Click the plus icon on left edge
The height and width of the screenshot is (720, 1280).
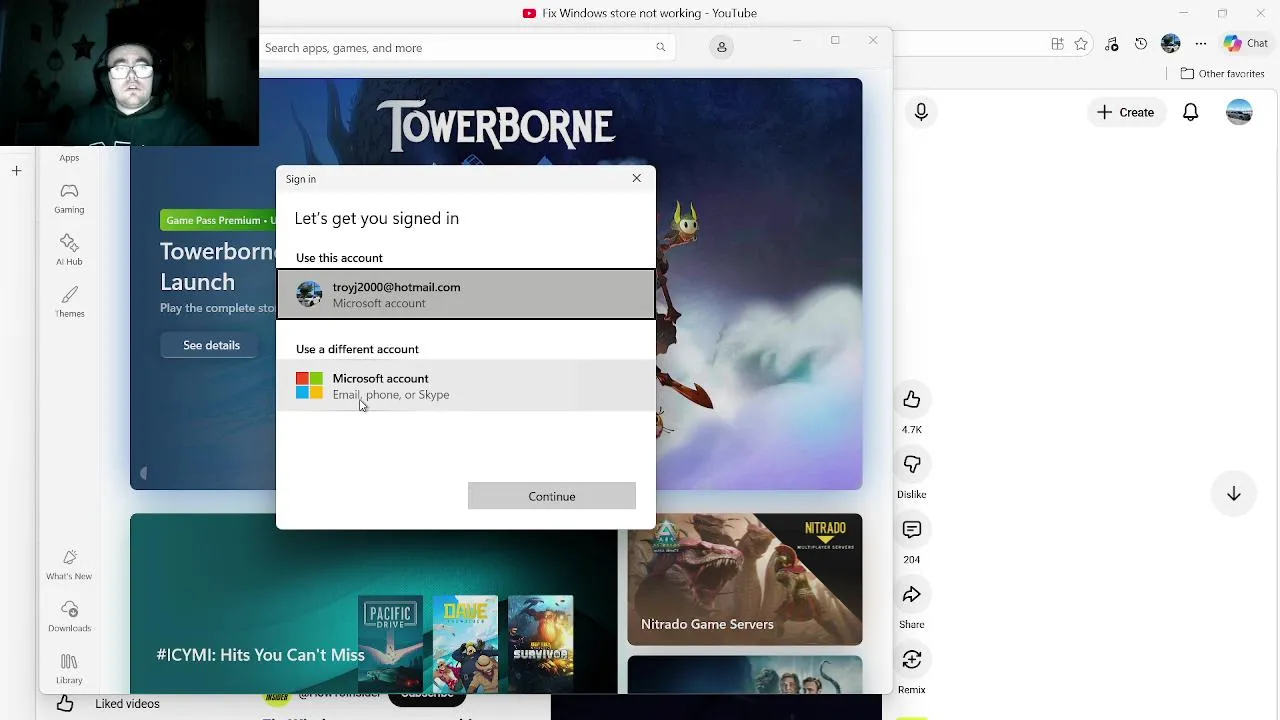click(16, 171)
